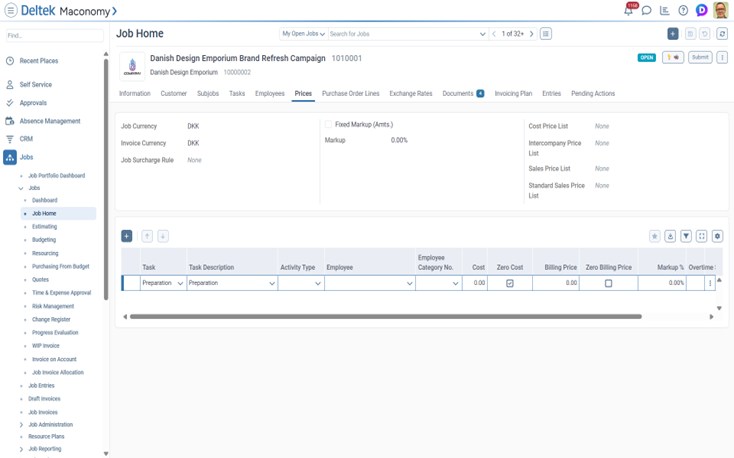Click the Find input field
Viewport: 734px width, 458px height.
point(55,36)
